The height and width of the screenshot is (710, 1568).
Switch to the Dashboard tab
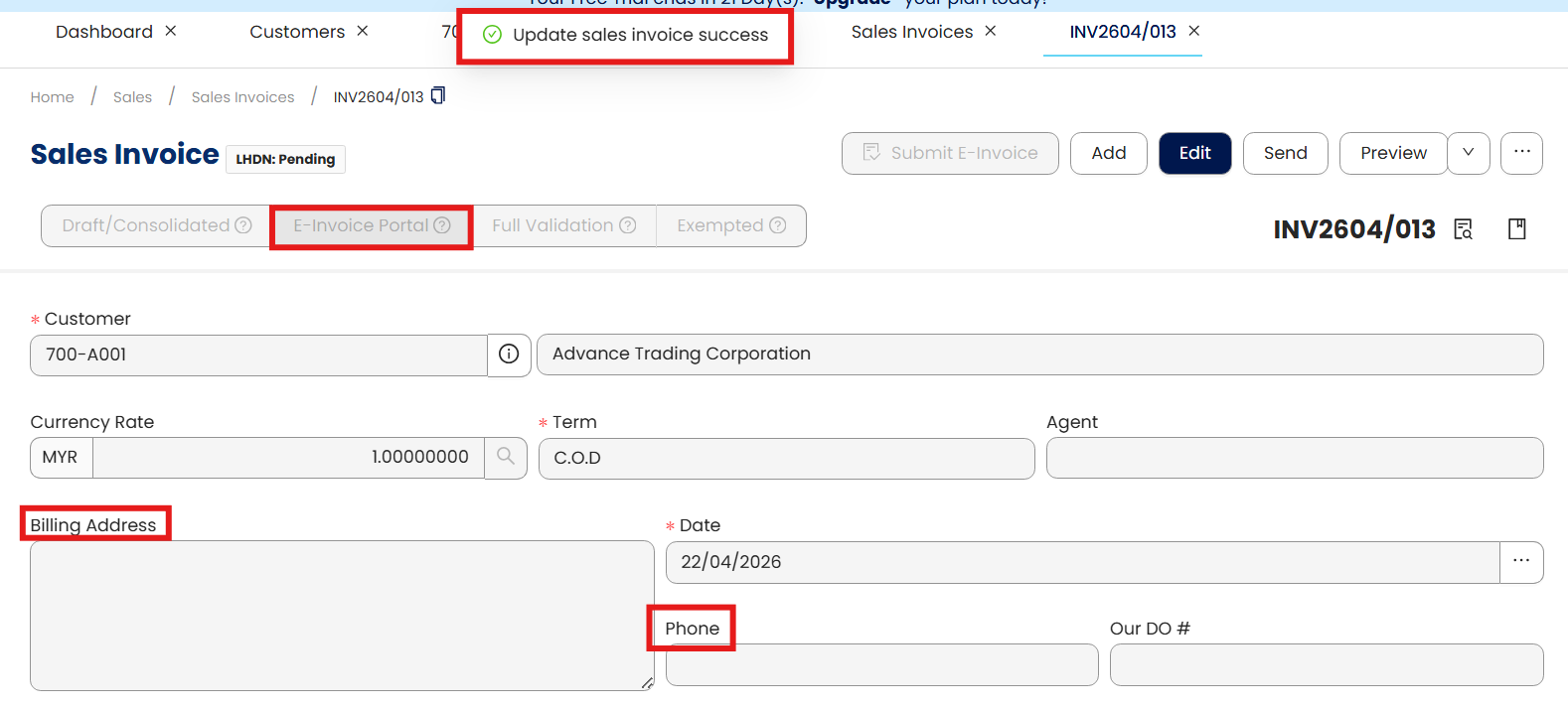pos(103,32)
